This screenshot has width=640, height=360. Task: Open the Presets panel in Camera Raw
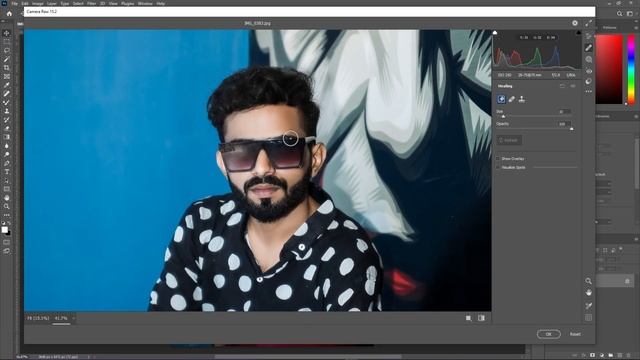pos(589,81)
